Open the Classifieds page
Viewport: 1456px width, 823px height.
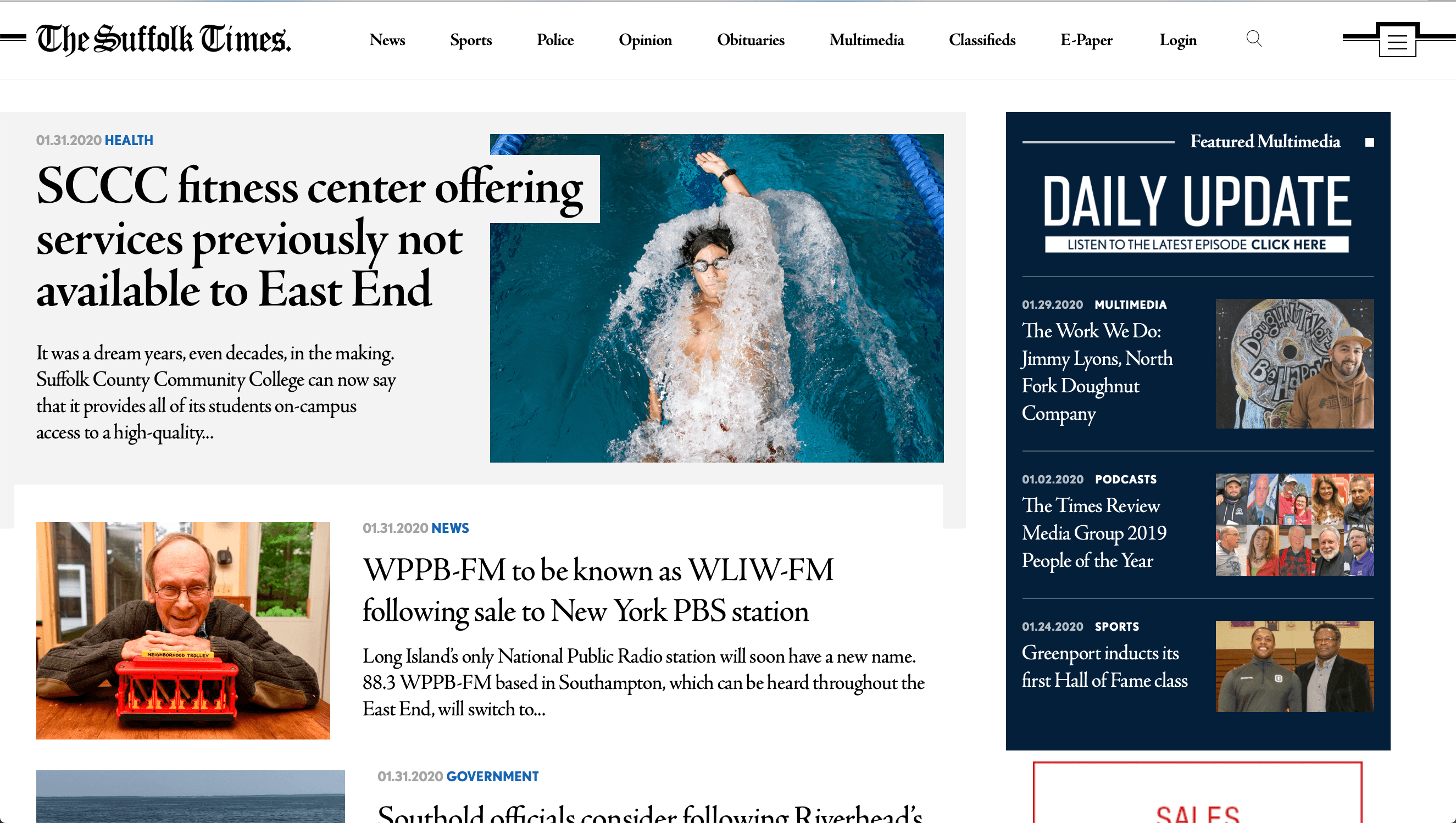pyautogui.click(x=982, y=40)
